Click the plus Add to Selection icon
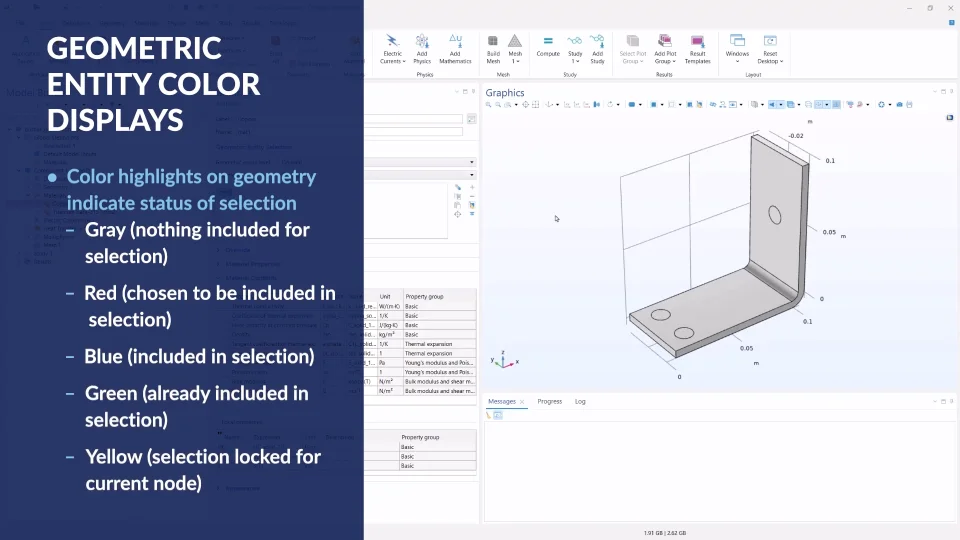The width and height of the screenshot is (960, 540). coord(472,187)
